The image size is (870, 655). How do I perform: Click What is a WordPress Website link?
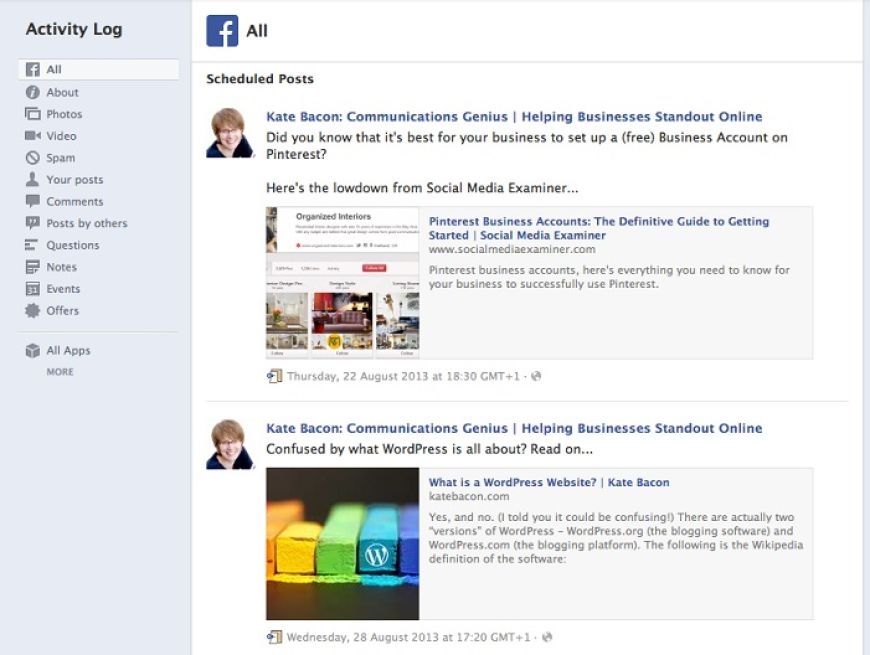(x=549, y=483)
